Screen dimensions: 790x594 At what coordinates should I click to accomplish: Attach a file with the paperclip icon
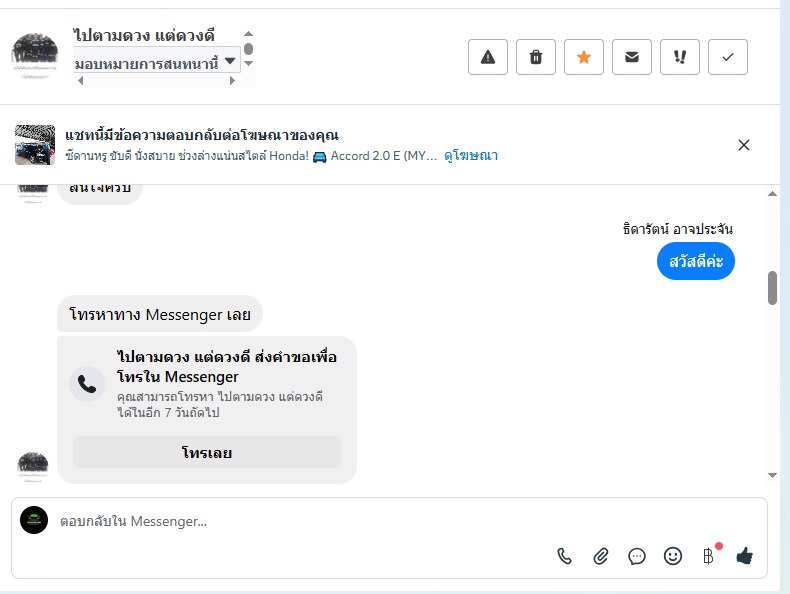click(601, 556)
